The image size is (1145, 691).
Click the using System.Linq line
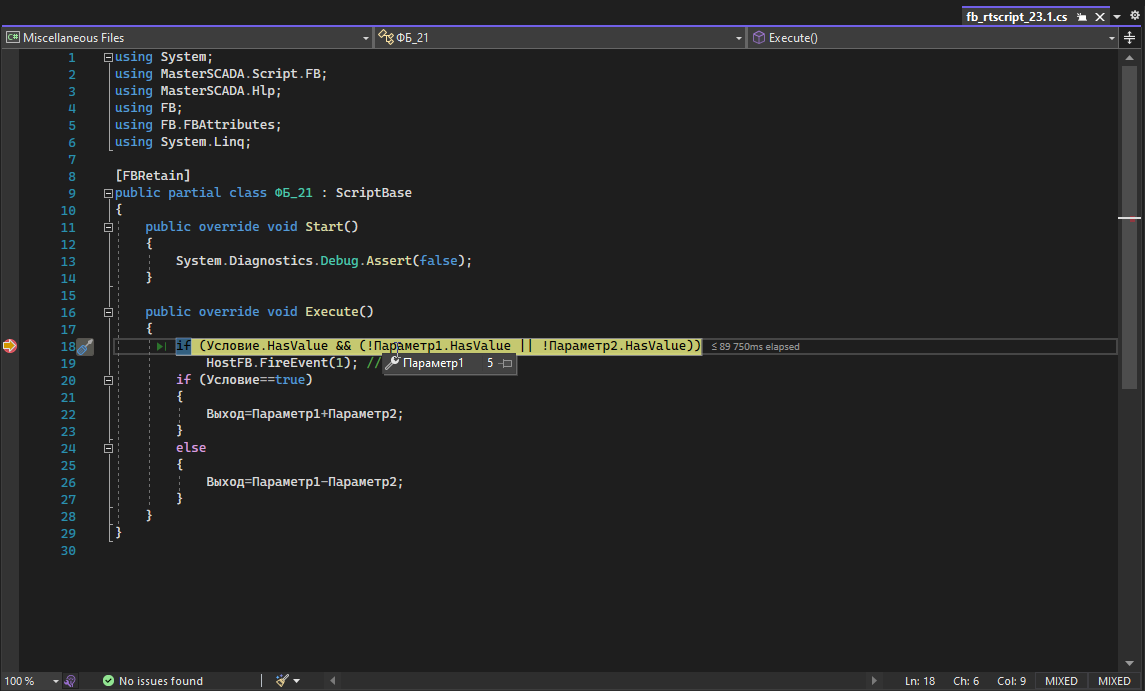pyautogui.click(x=183, y=142)
